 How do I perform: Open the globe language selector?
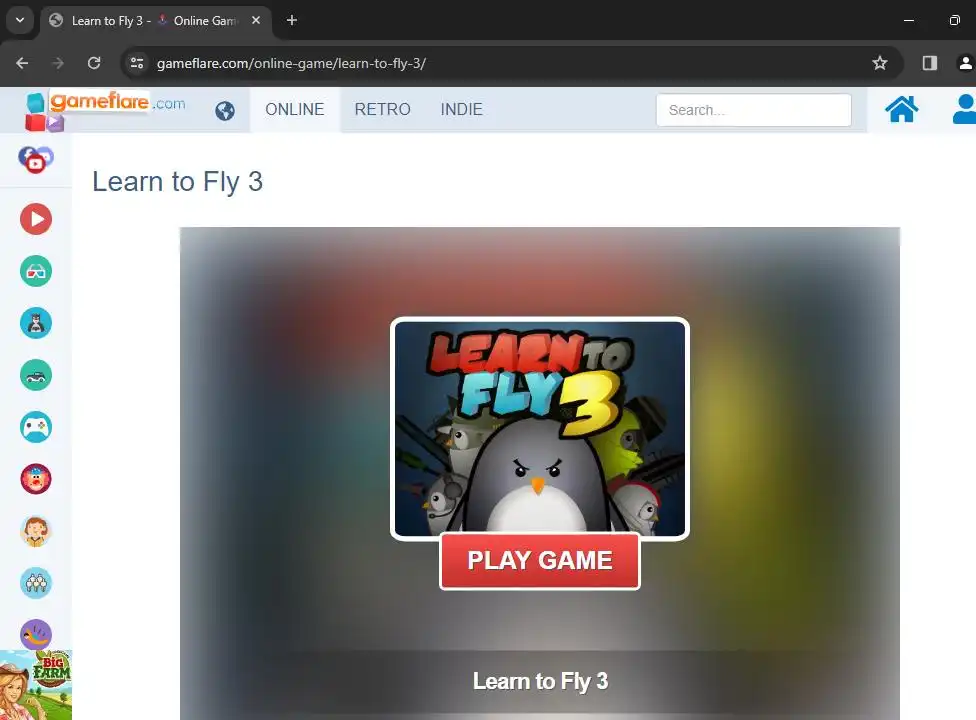pos(225,111)
